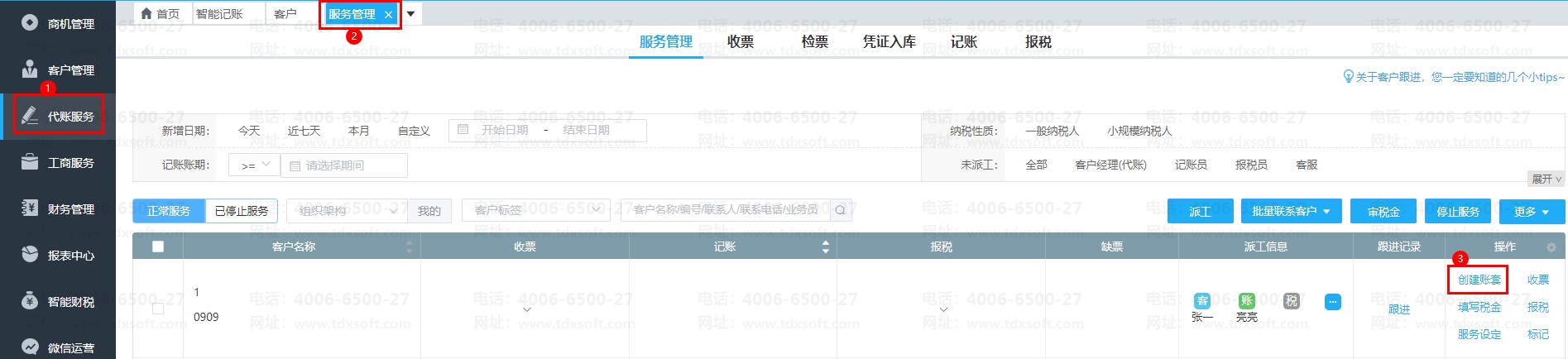Screen dimensions: 1568x359
Task: Open table column settings gear icon
Action: 1551,247
